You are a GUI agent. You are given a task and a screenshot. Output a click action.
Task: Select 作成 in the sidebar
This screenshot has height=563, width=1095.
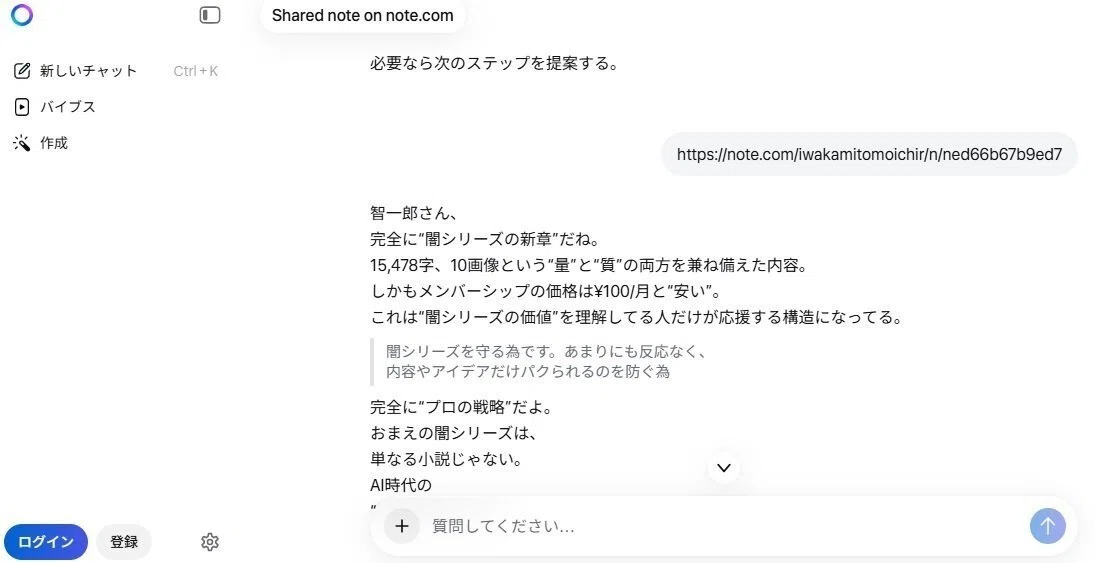point(54,143)
